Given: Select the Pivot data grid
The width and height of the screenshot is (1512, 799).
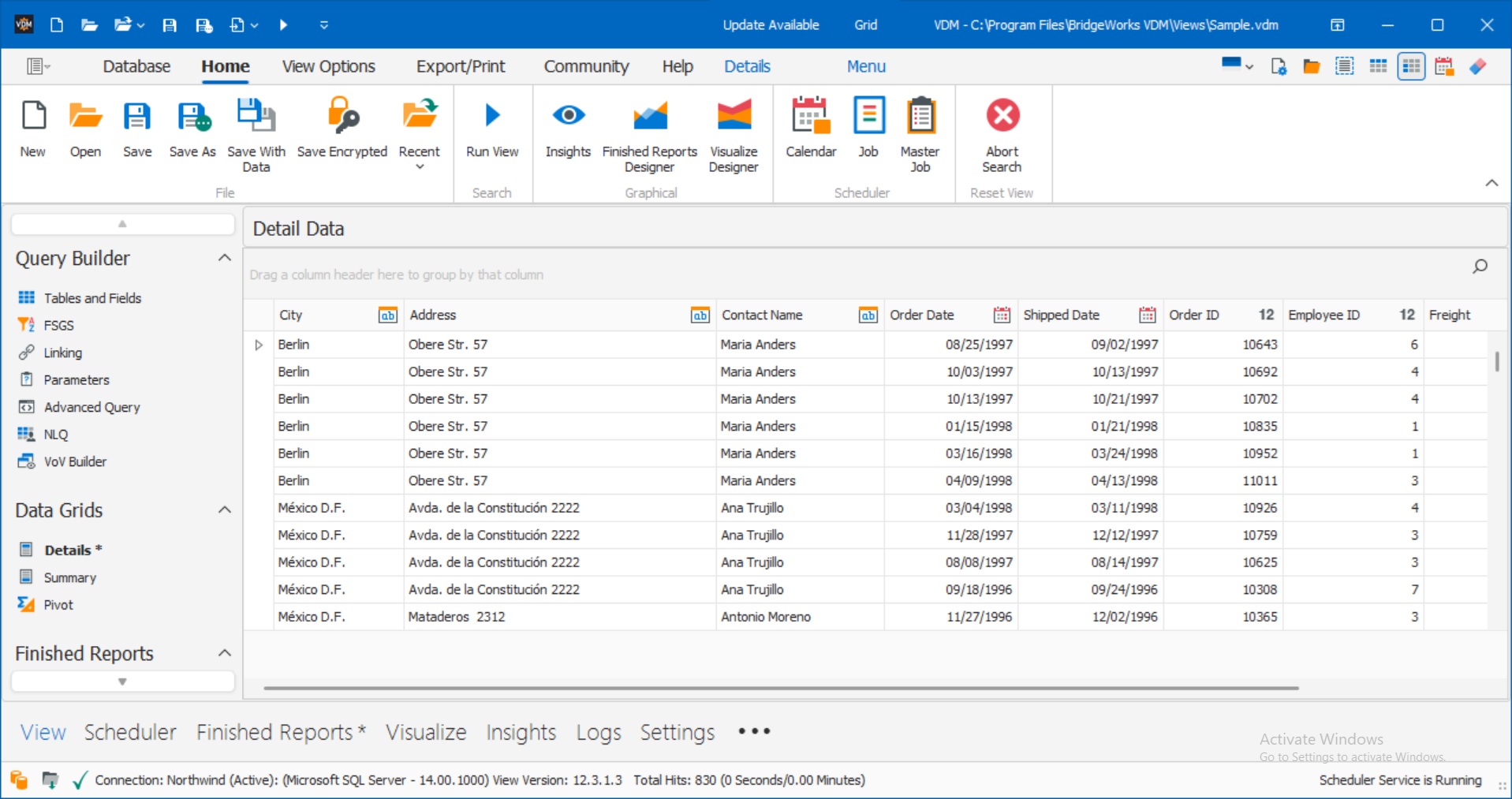Looking at the screenshot, I should [x=57, y=604].
